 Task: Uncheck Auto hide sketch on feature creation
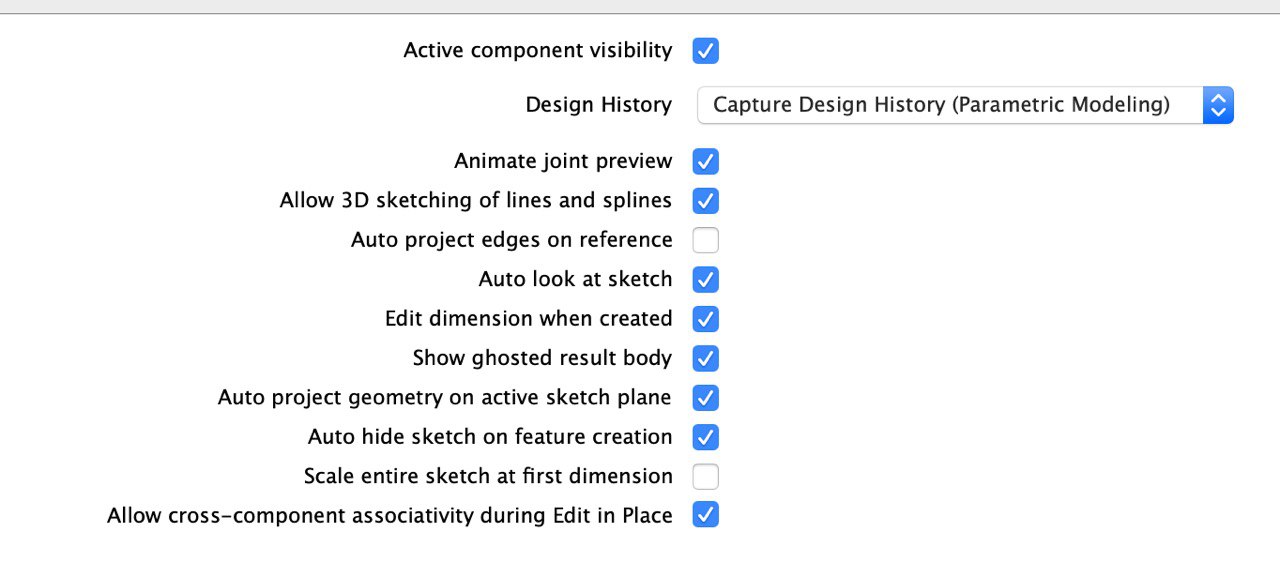coord(705,437)
